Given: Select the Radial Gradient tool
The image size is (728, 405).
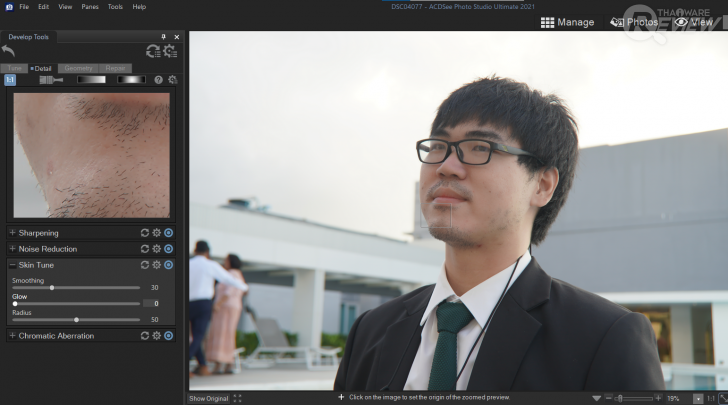Looking at the screenshot, I should click(131, 80).
